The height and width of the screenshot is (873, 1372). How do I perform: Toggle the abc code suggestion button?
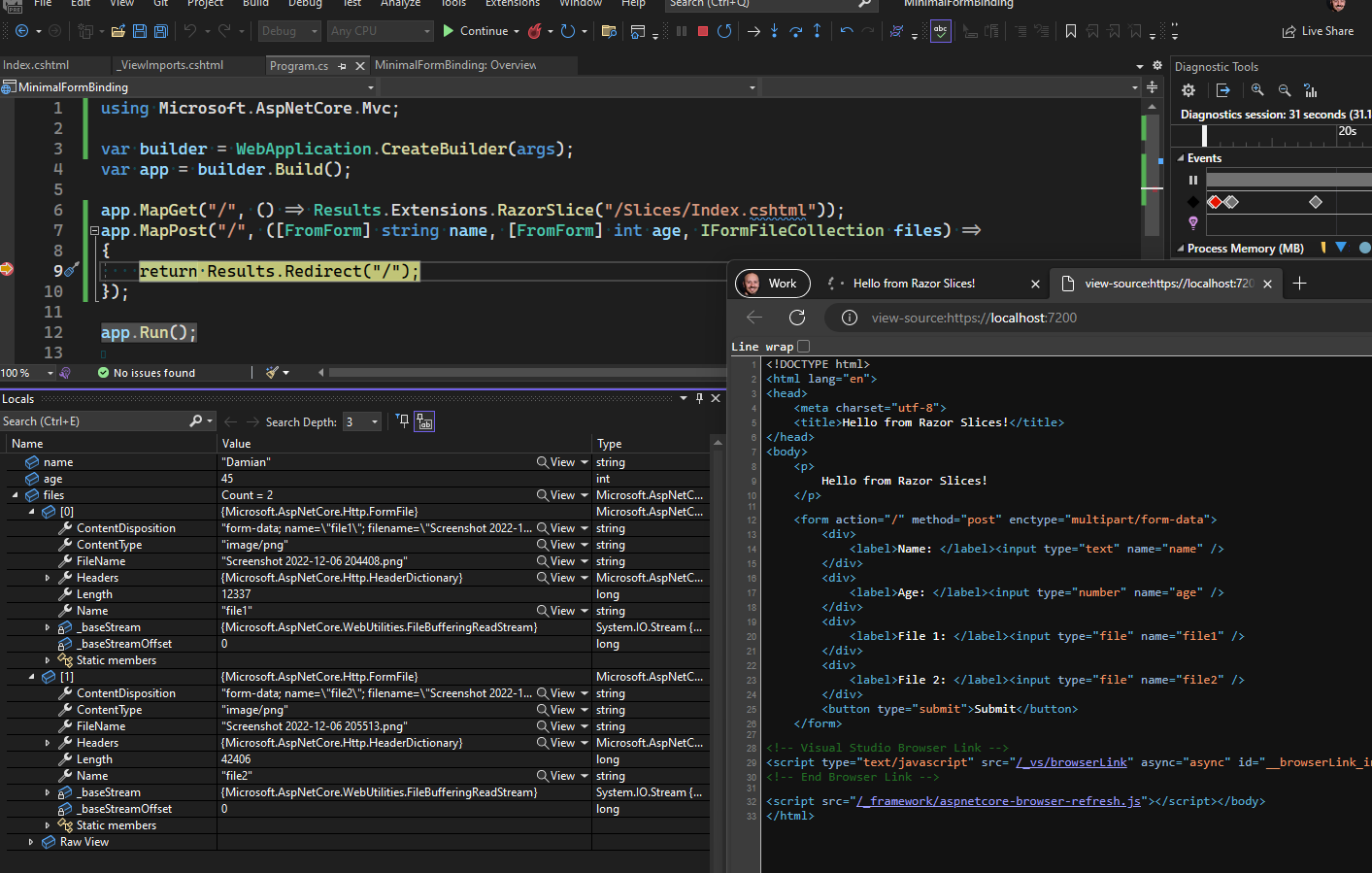(941, 30)
